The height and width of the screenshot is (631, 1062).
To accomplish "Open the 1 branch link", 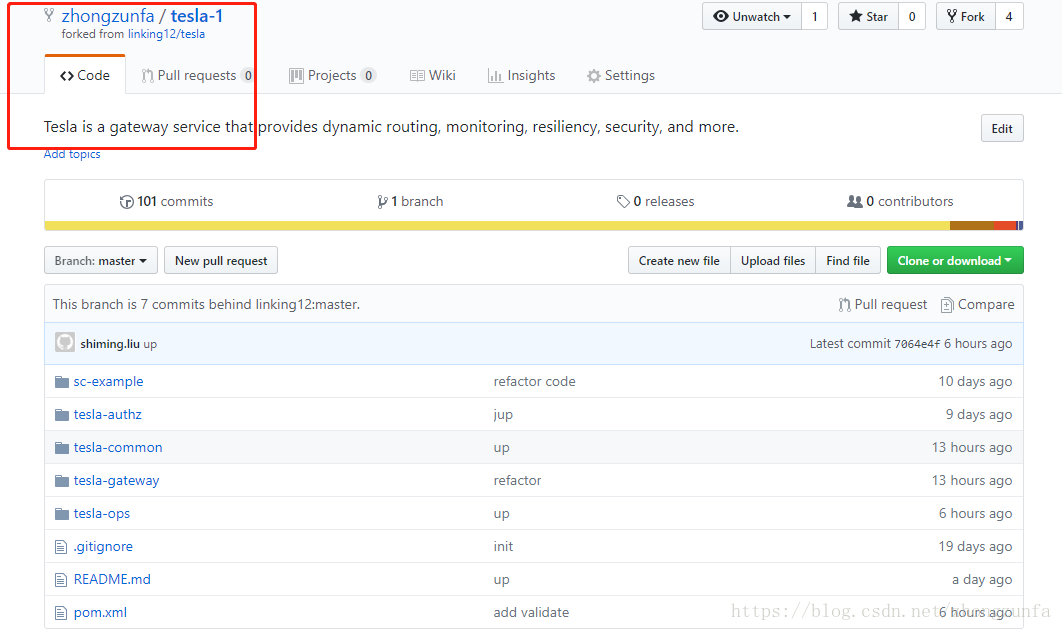I will 410,202.
